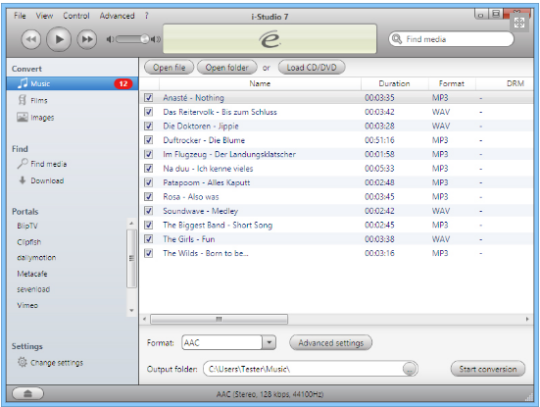Toggle Soundwave - Medley checkbox
This screenshot has height=407, width=540.
pyautogui.click(x=148, y=211)
